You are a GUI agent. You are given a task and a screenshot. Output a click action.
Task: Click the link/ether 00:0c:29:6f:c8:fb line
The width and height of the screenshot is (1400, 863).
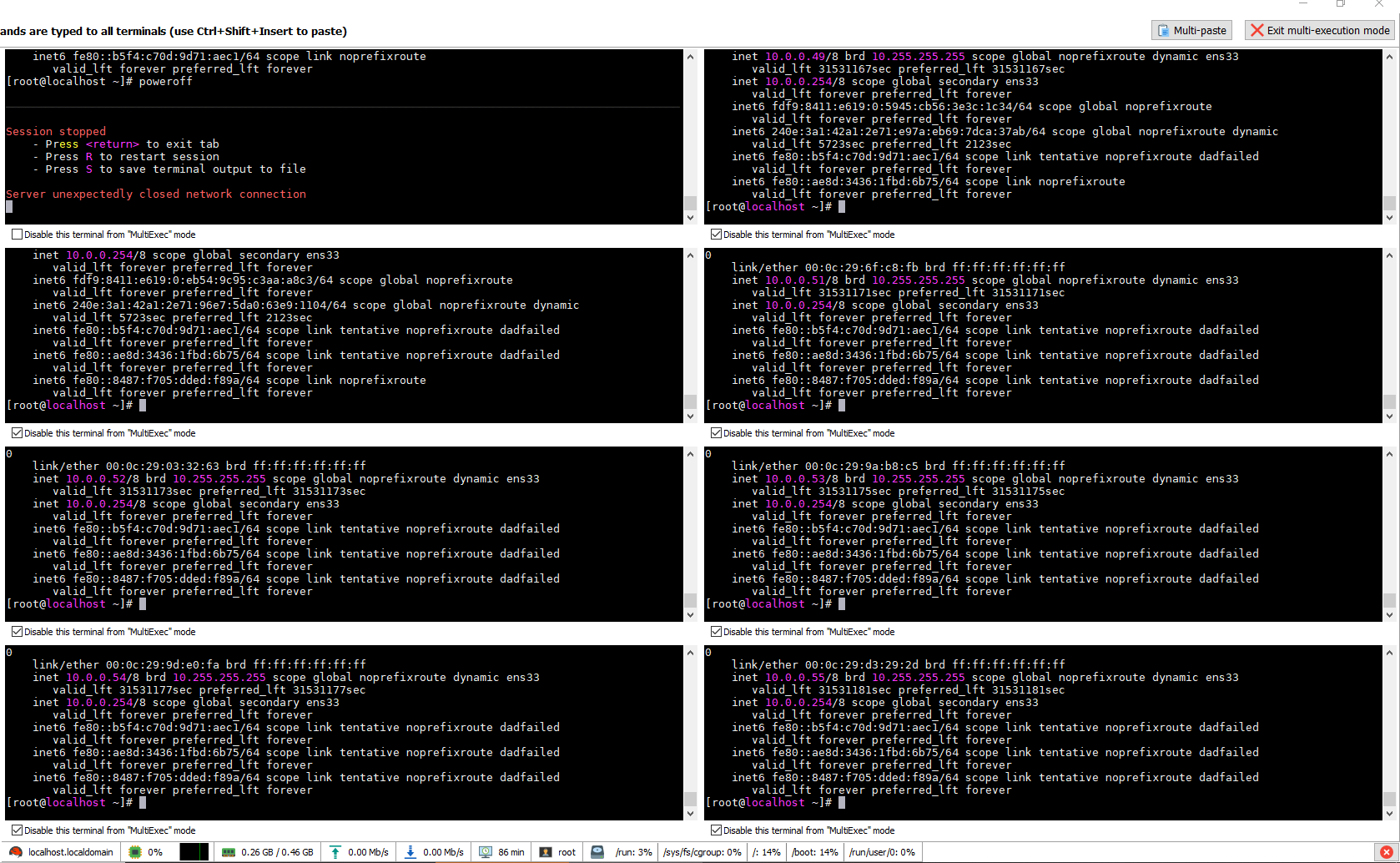[899, 267]
